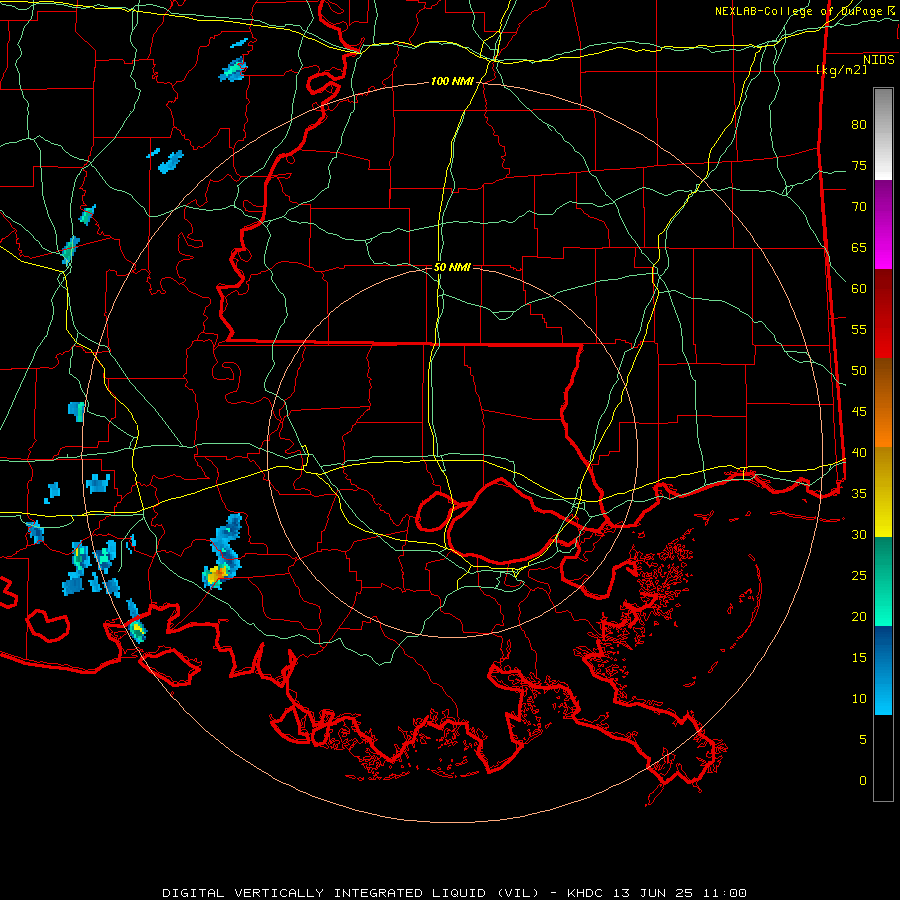Click the 15 value on color scale
900x900 pixels.
(x=859, y=658)
